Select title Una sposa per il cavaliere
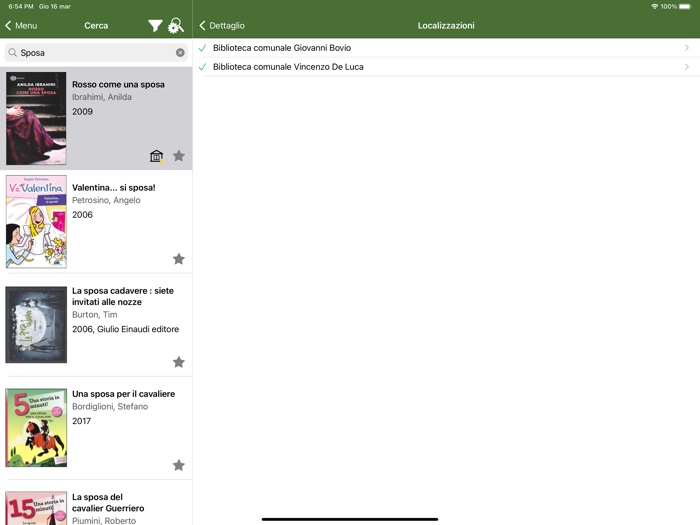This screenshot has height=525, width=700. point(124,394)
